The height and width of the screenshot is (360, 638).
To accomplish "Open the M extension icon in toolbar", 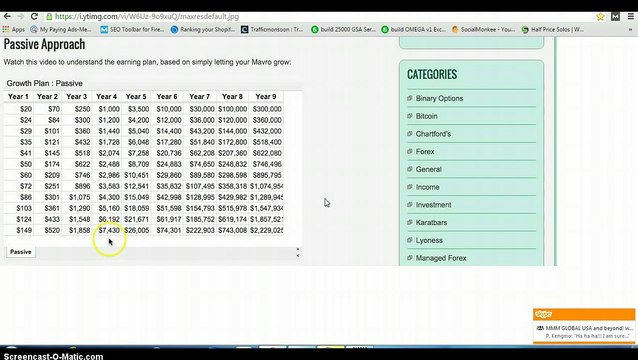I will pyautogui.click(x=615, y=17).
